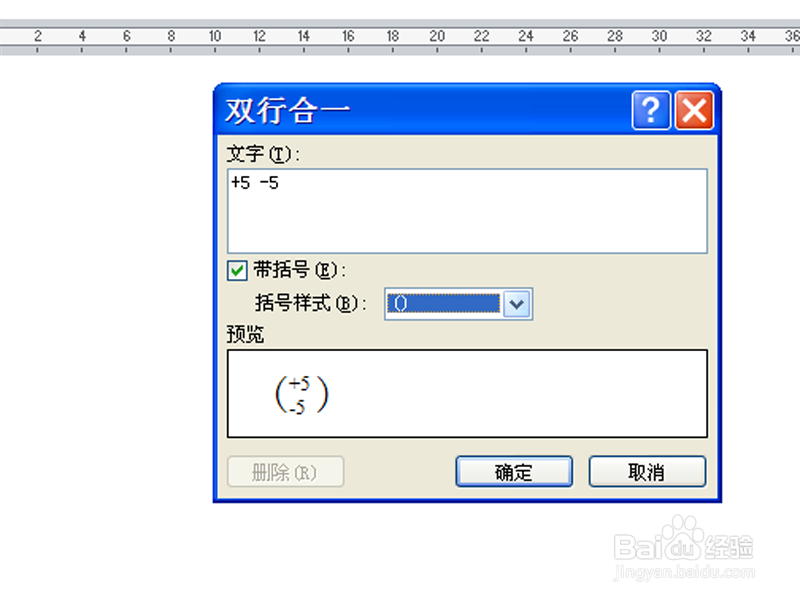Open the 括号样式 dropdown arrow
The height and width of the screenshot is (600, 800).
tap(517, 304)
